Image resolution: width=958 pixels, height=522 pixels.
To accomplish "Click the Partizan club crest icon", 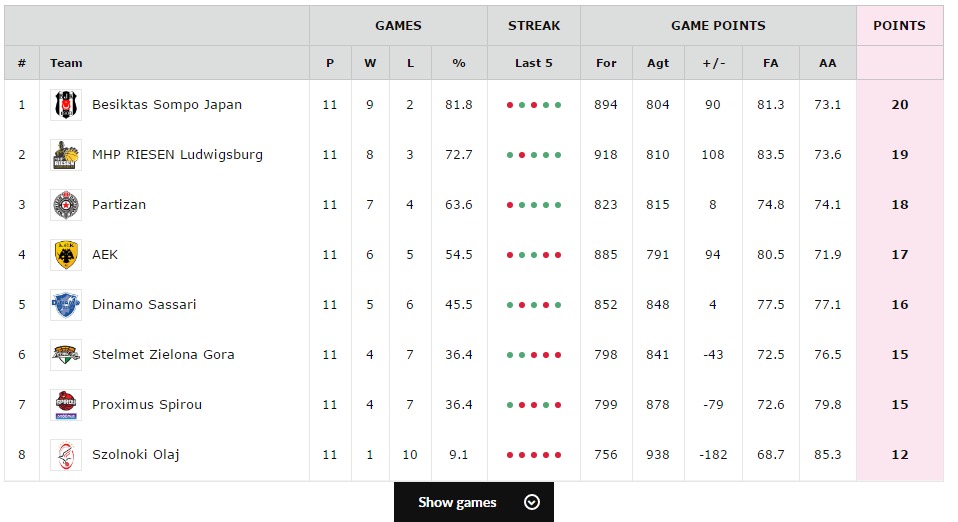I will tap(66, 205).
